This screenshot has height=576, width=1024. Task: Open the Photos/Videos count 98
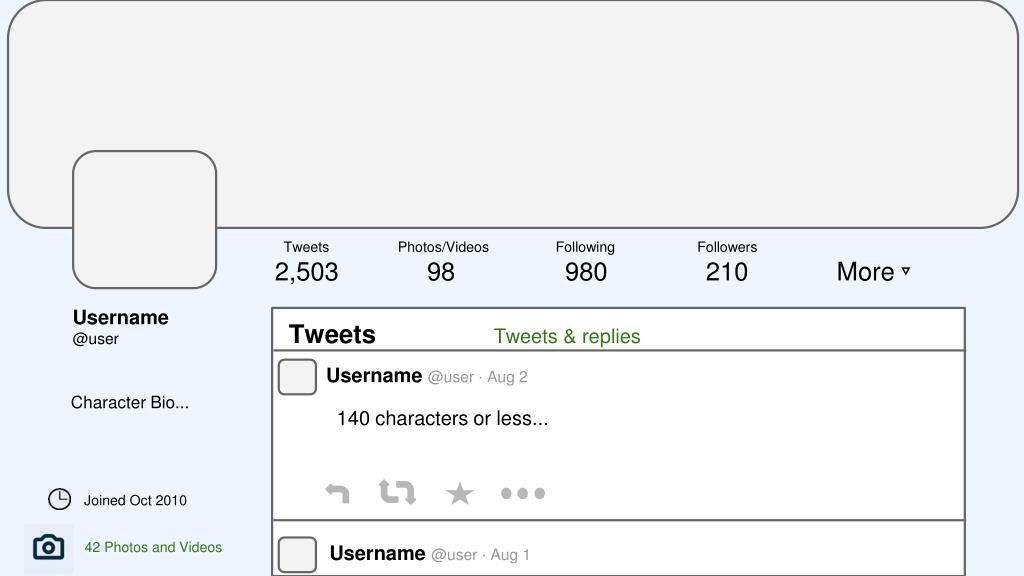point(443,263)
